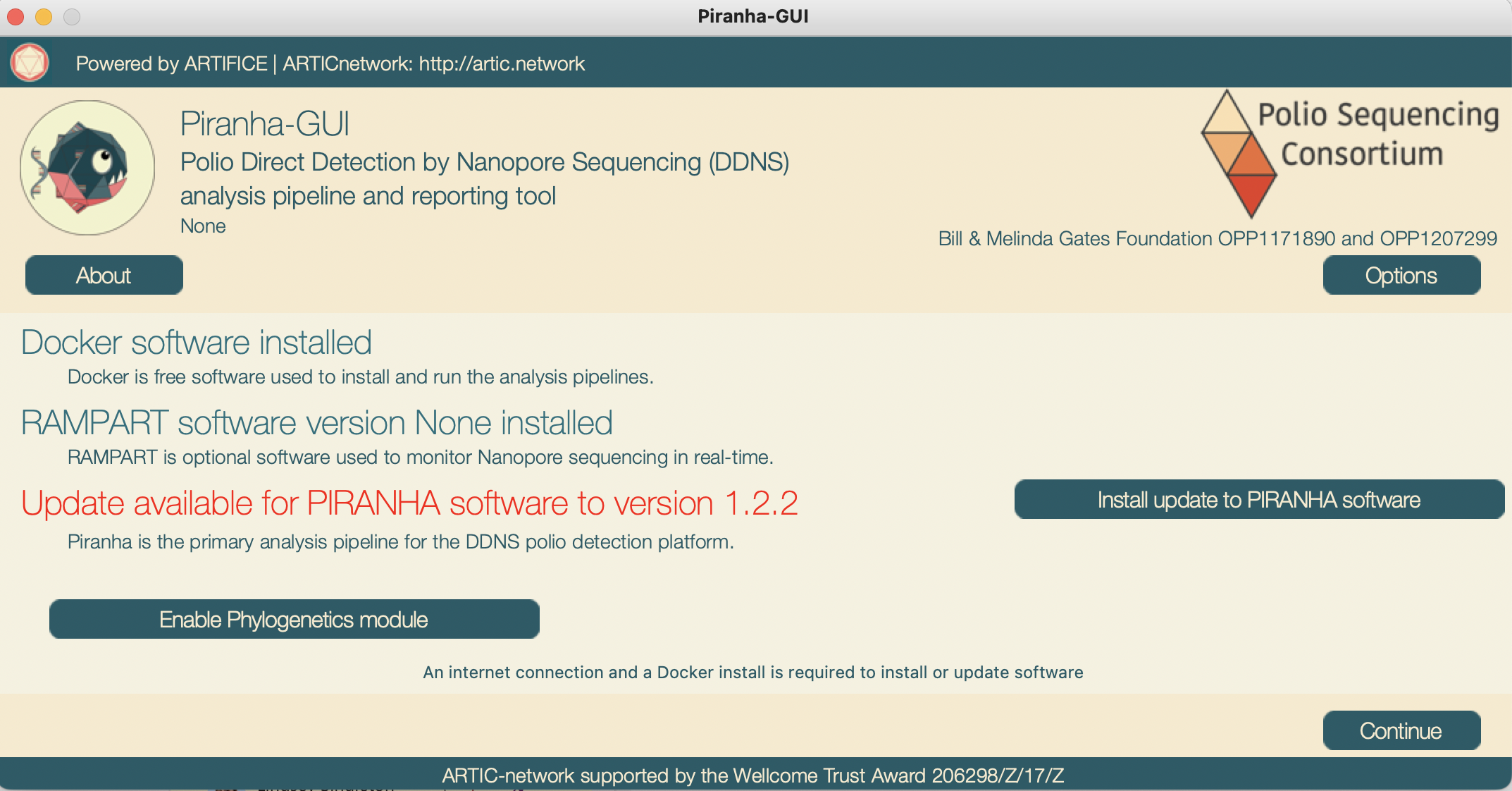Install update to PIRANHA software
1512x791 pixels.
pyautogui.click(x=1259, y=500)
